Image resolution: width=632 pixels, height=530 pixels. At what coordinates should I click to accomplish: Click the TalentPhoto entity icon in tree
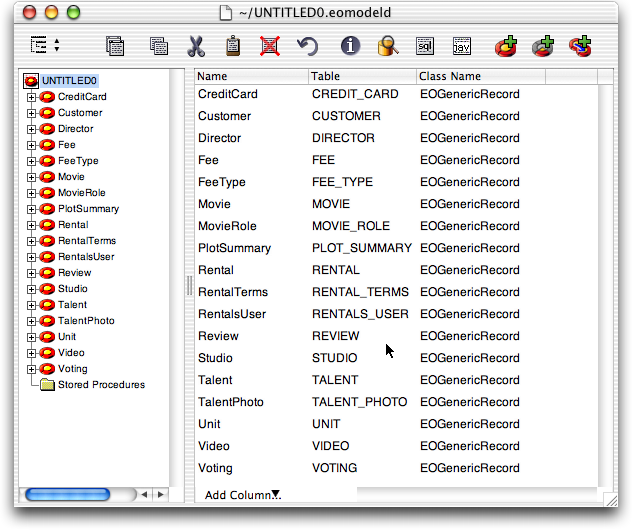47,321
